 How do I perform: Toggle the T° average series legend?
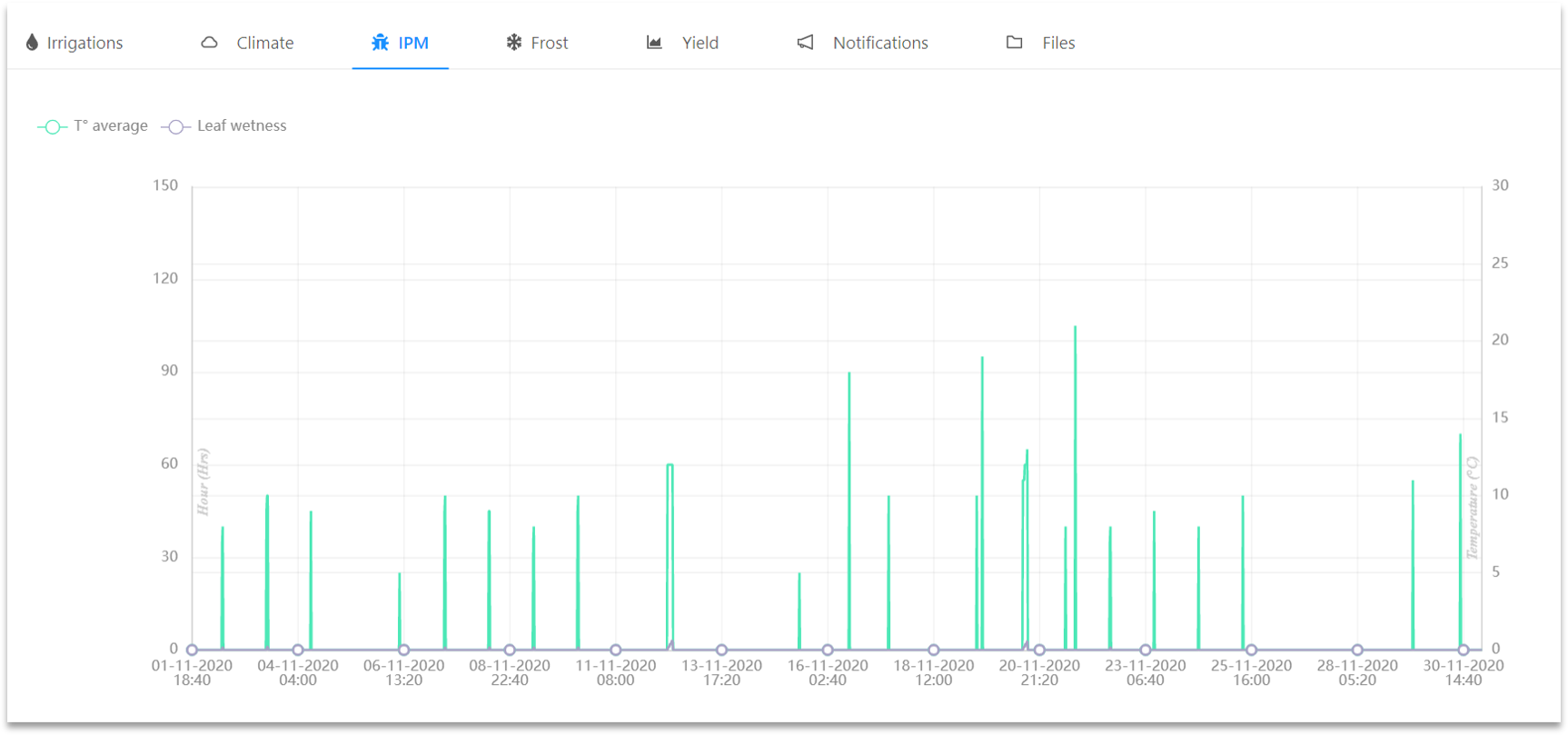pos(93,126)
